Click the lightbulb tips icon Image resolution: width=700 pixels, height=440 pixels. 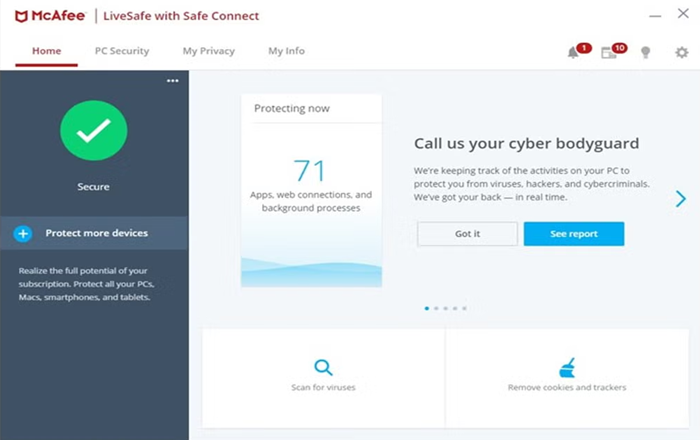(646, 53)
